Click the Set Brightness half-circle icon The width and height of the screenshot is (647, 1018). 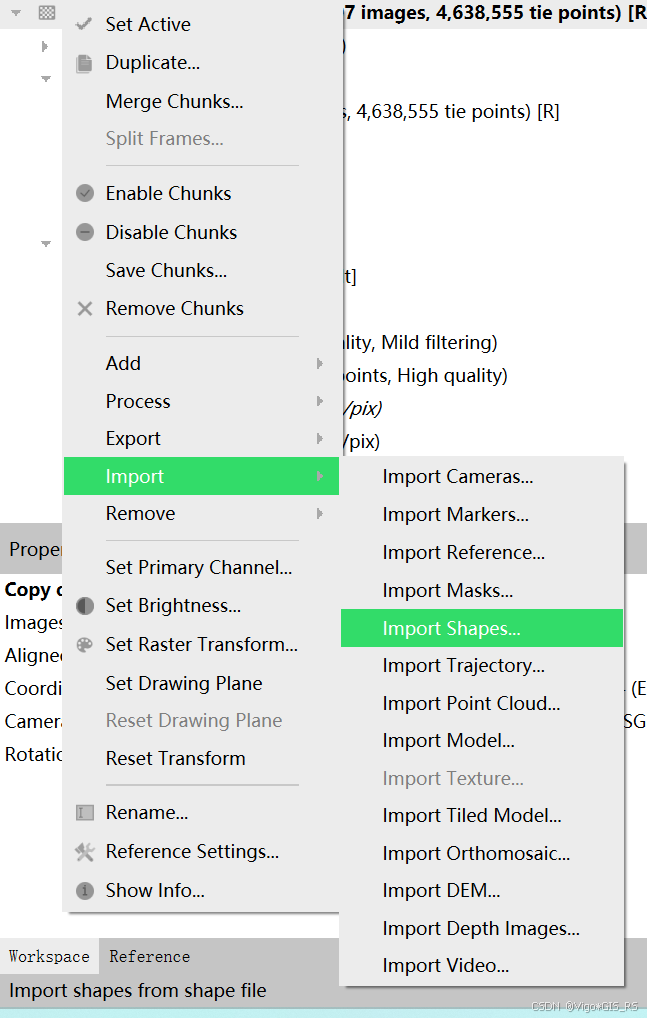click(x=85, y=606)
